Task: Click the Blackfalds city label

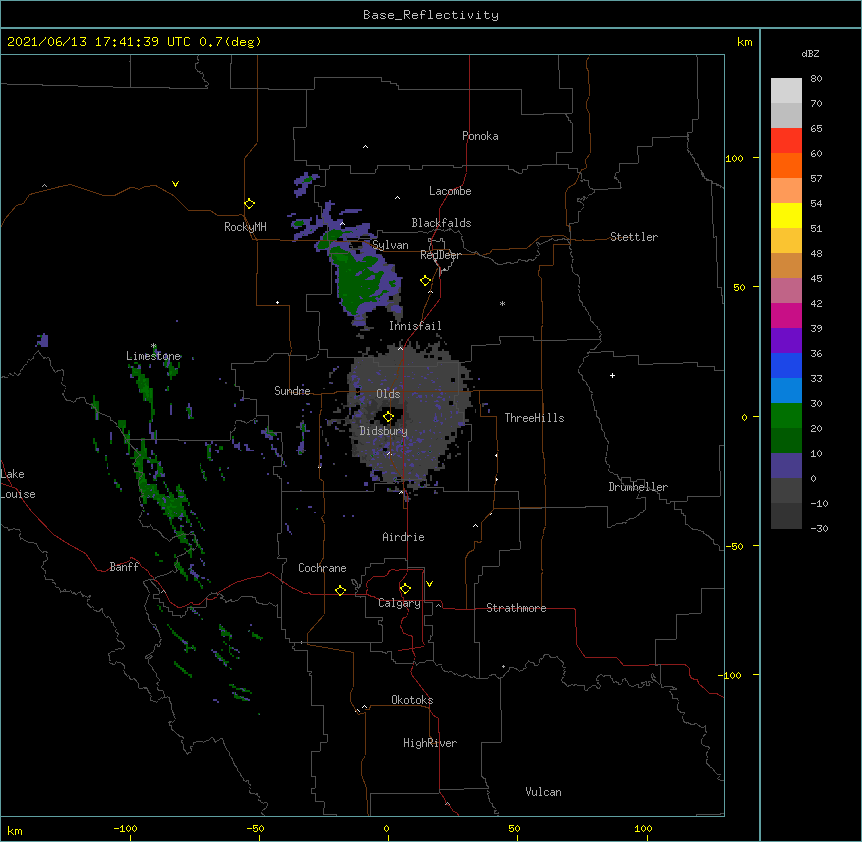Action: click(441, 223)
